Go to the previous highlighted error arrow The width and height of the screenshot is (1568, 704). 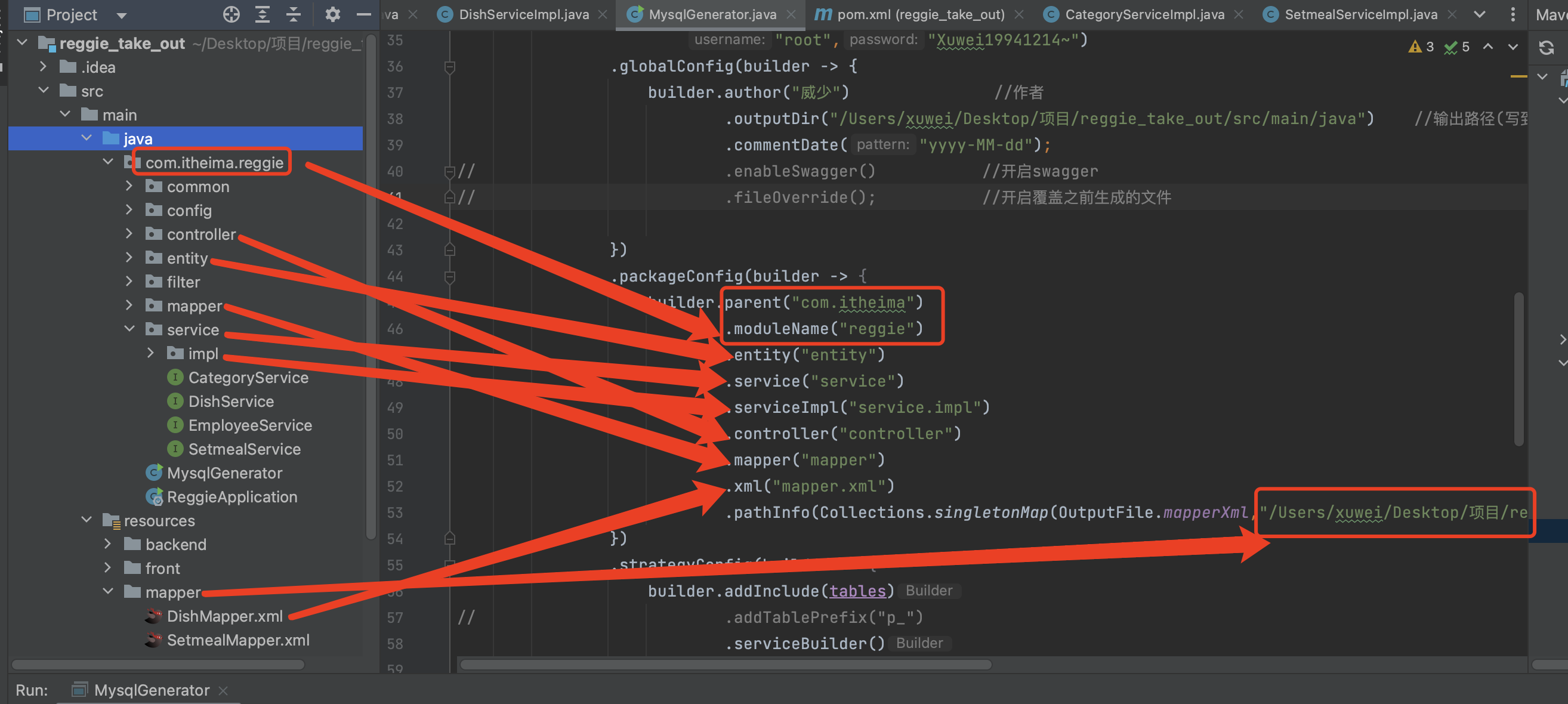point(1487,47)
